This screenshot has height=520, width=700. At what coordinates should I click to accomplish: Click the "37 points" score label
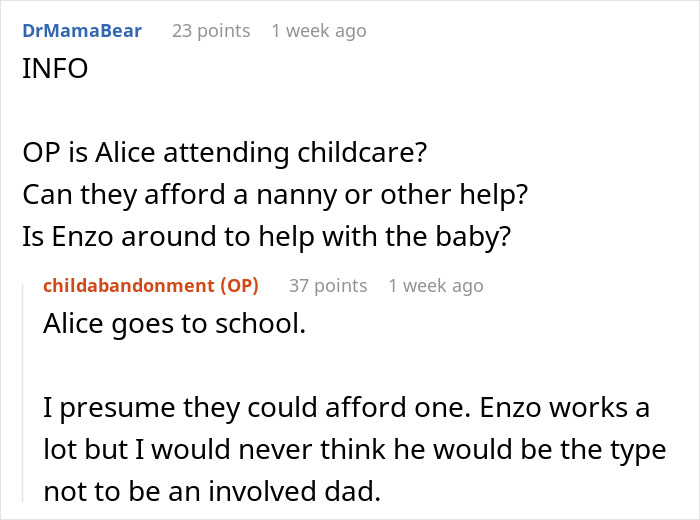pos(328,285)
